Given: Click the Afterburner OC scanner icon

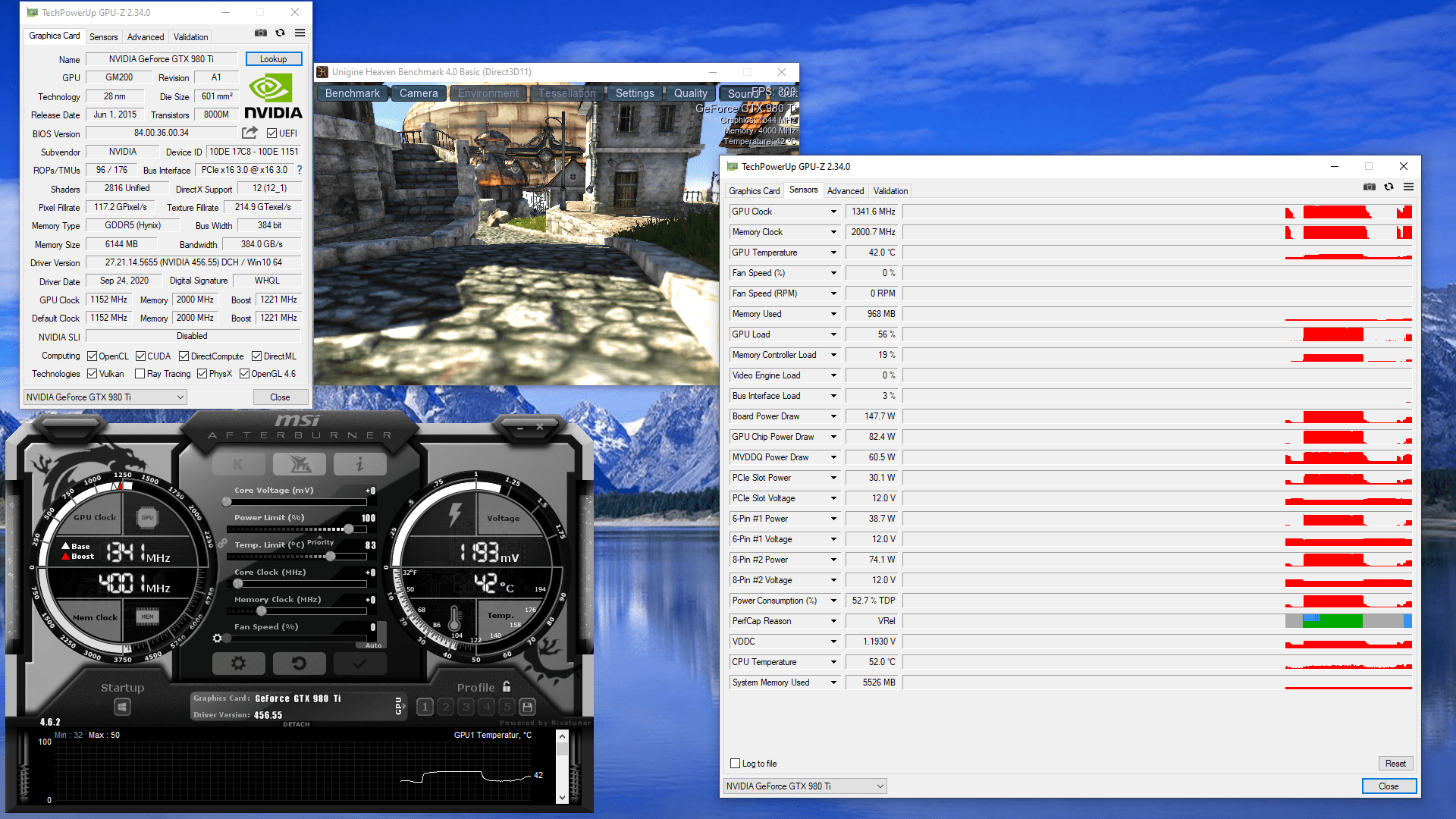Looking at the screenshot, I should click(x=300, y=464).
